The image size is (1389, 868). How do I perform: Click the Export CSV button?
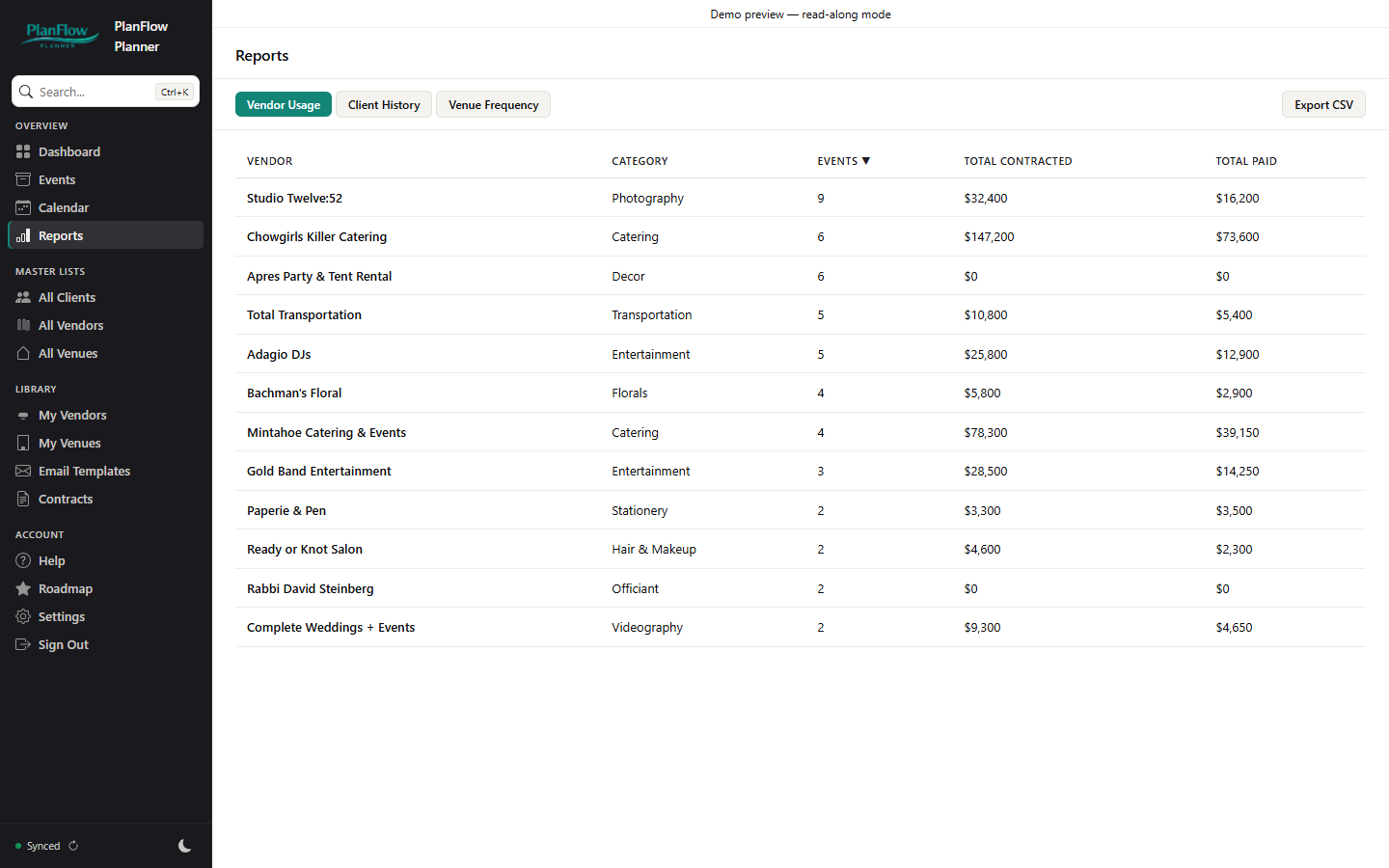tap(1323, 104)
